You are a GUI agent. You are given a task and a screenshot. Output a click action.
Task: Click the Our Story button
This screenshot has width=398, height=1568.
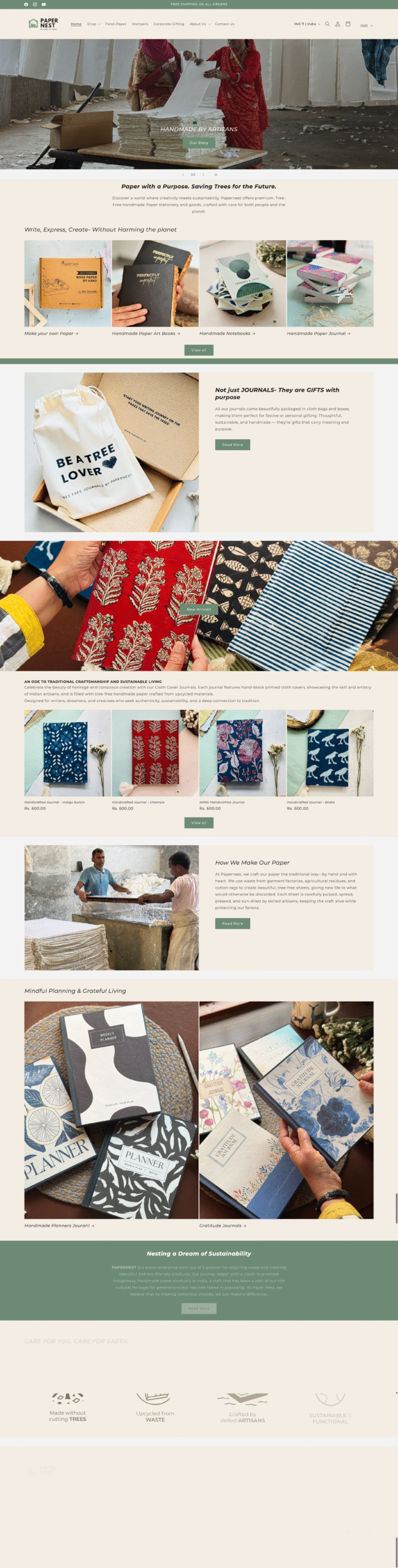[x=199, y=143]
